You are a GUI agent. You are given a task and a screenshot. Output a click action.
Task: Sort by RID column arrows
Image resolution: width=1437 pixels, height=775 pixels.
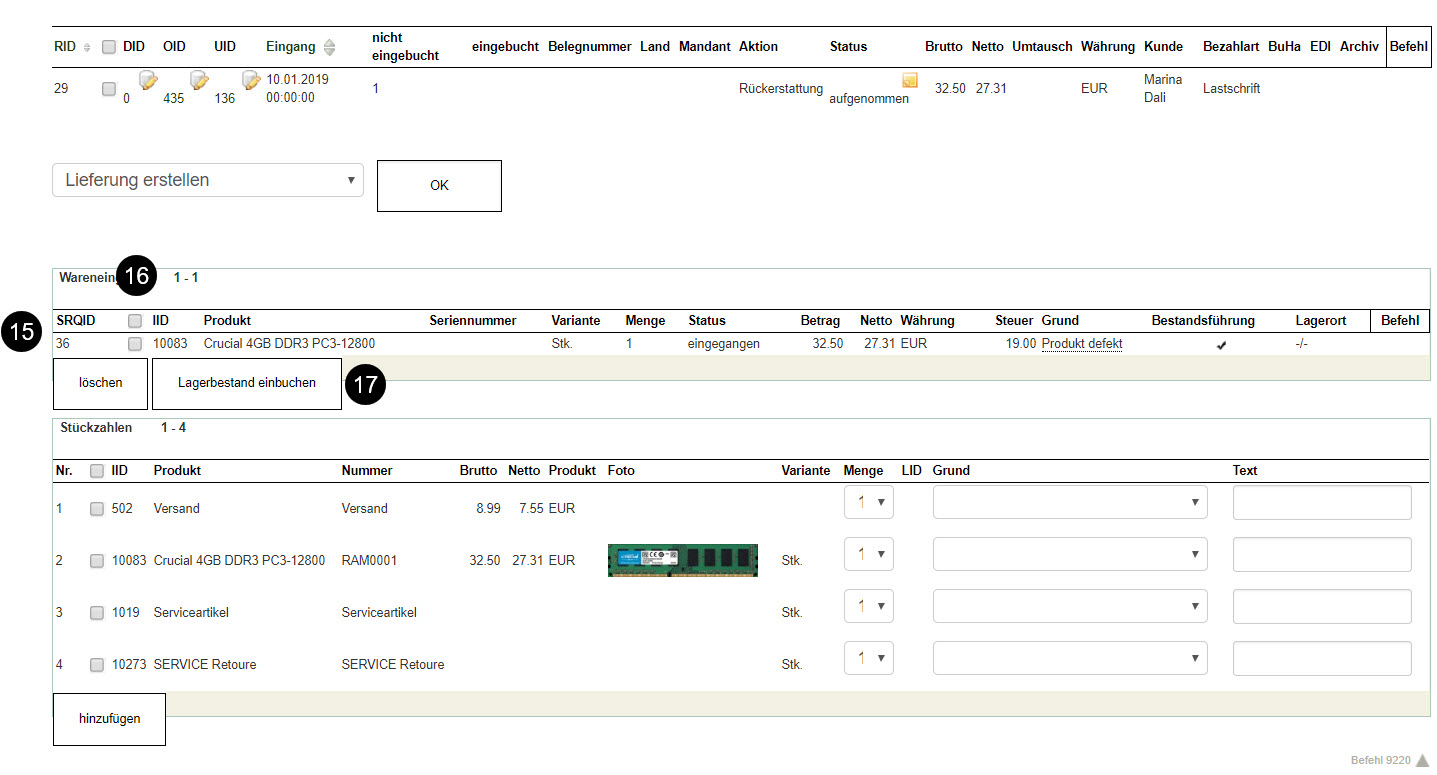(x=86, y=48)
